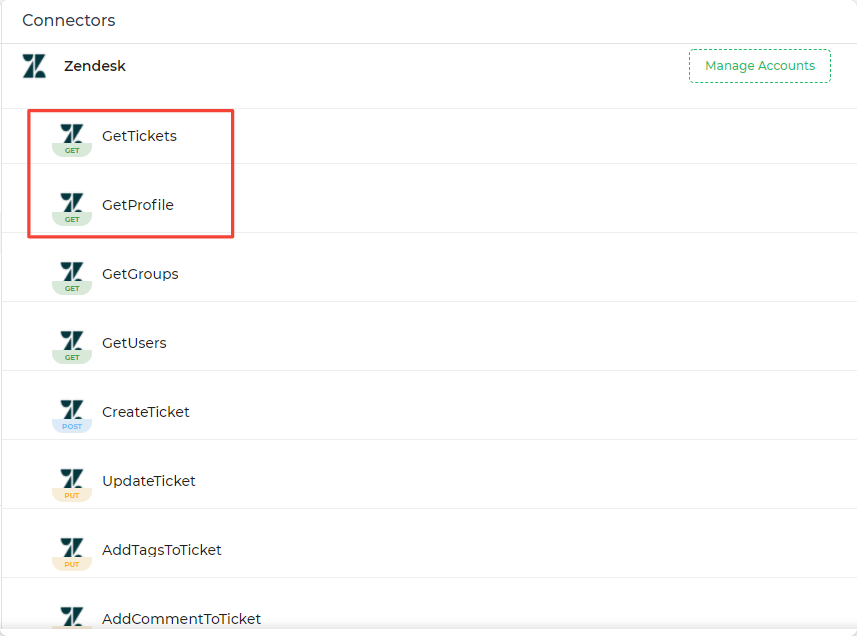Click the Zendesk logo in the header
Viewport: 857px width, 636px height.
(34, 66)
